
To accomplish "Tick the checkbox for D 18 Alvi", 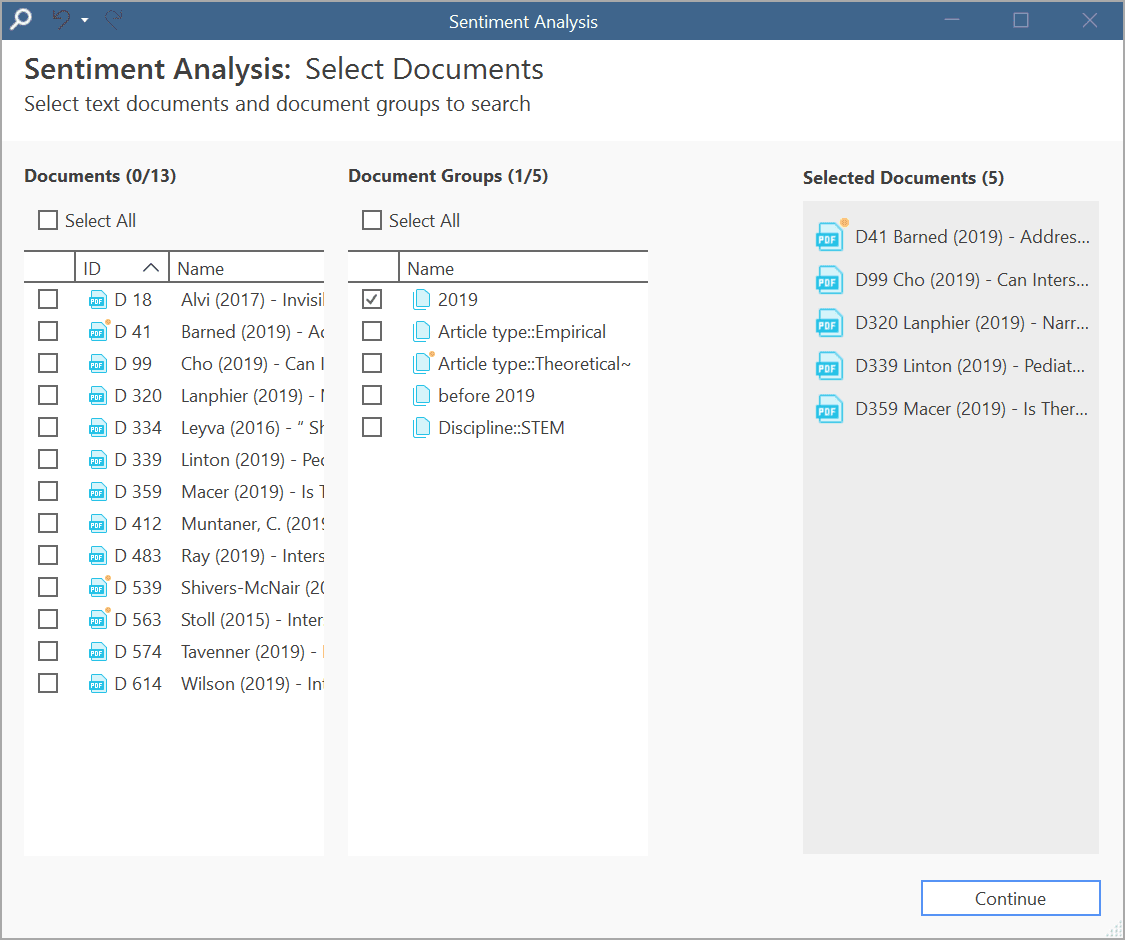I will click(48, 299).
